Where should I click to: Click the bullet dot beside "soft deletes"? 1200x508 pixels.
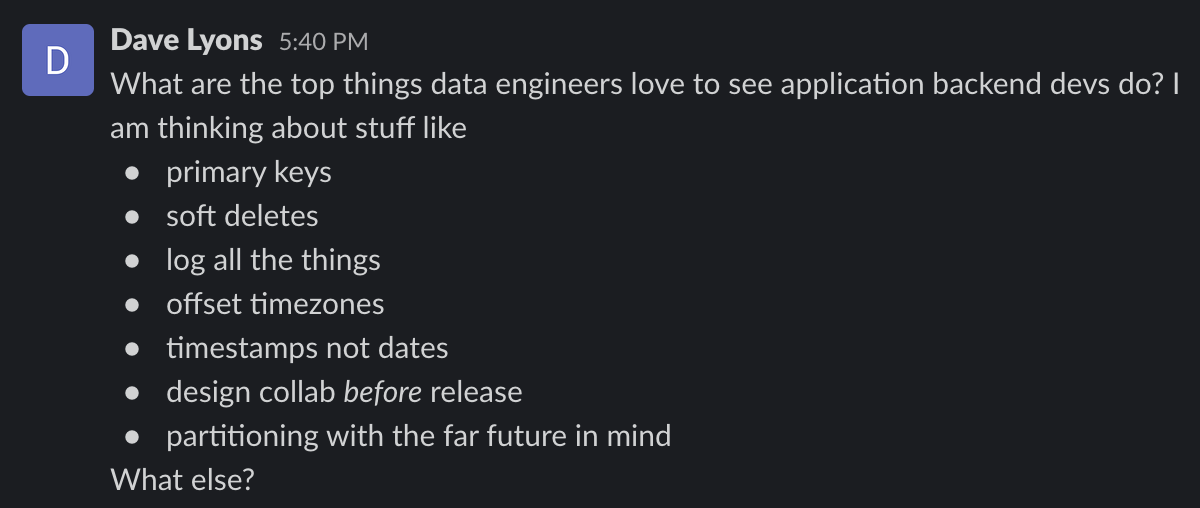[x=133, y=218]
